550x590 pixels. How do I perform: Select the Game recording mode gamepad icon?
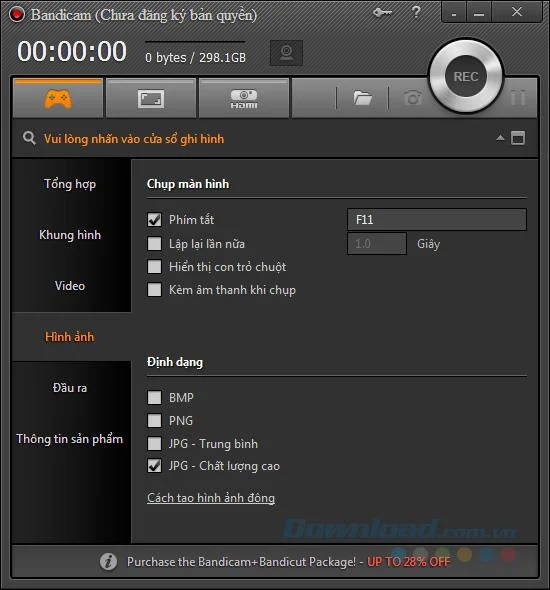pyautogui.click(x=58, y=99)
